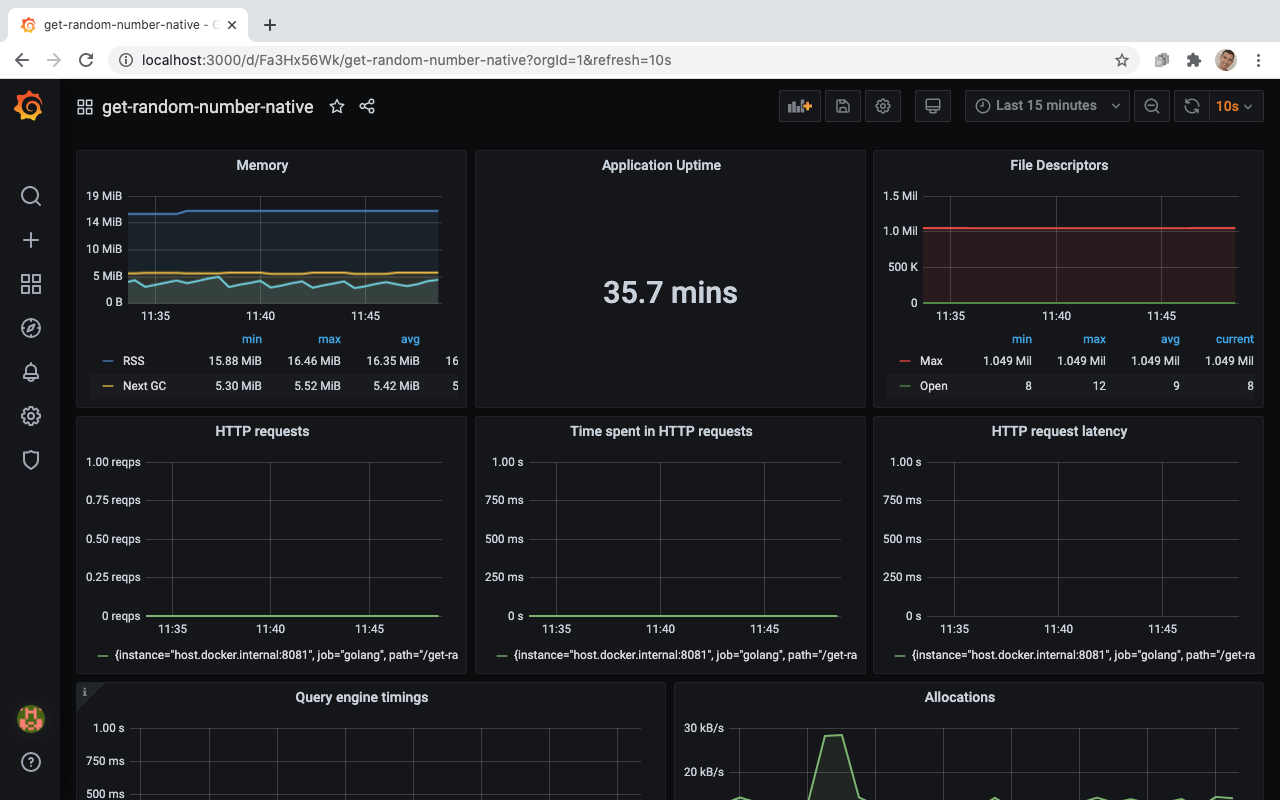Click the 35.7 mins uptime value
Viewport: 1280px width, 800px height.
(670, 293)
